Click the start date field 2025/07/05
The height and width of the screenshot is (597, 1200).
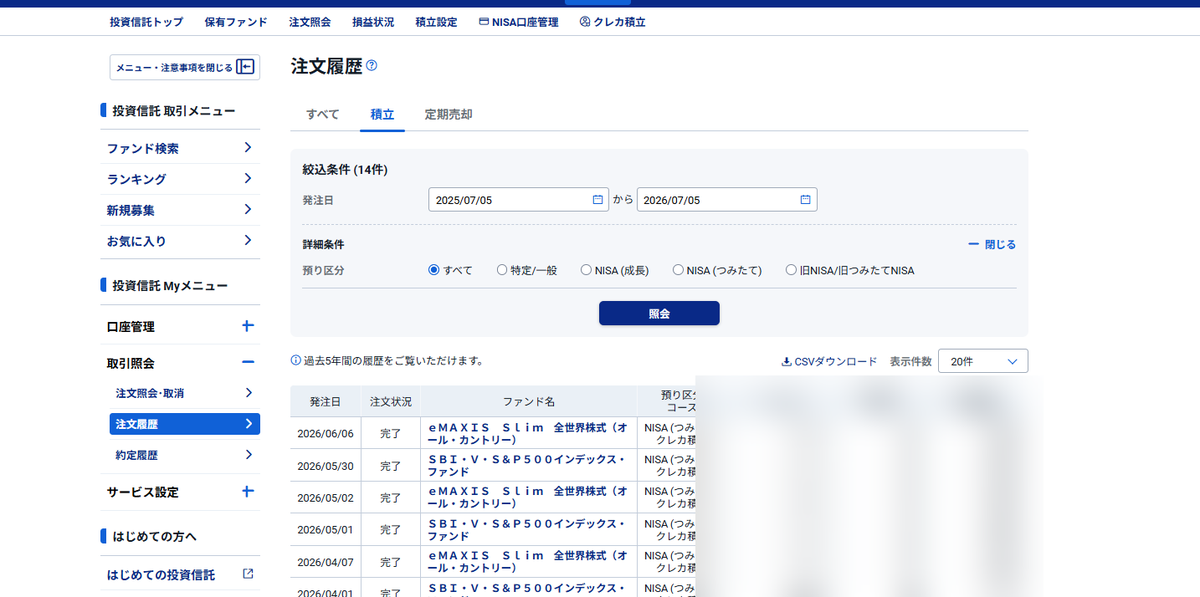(518, 200)
